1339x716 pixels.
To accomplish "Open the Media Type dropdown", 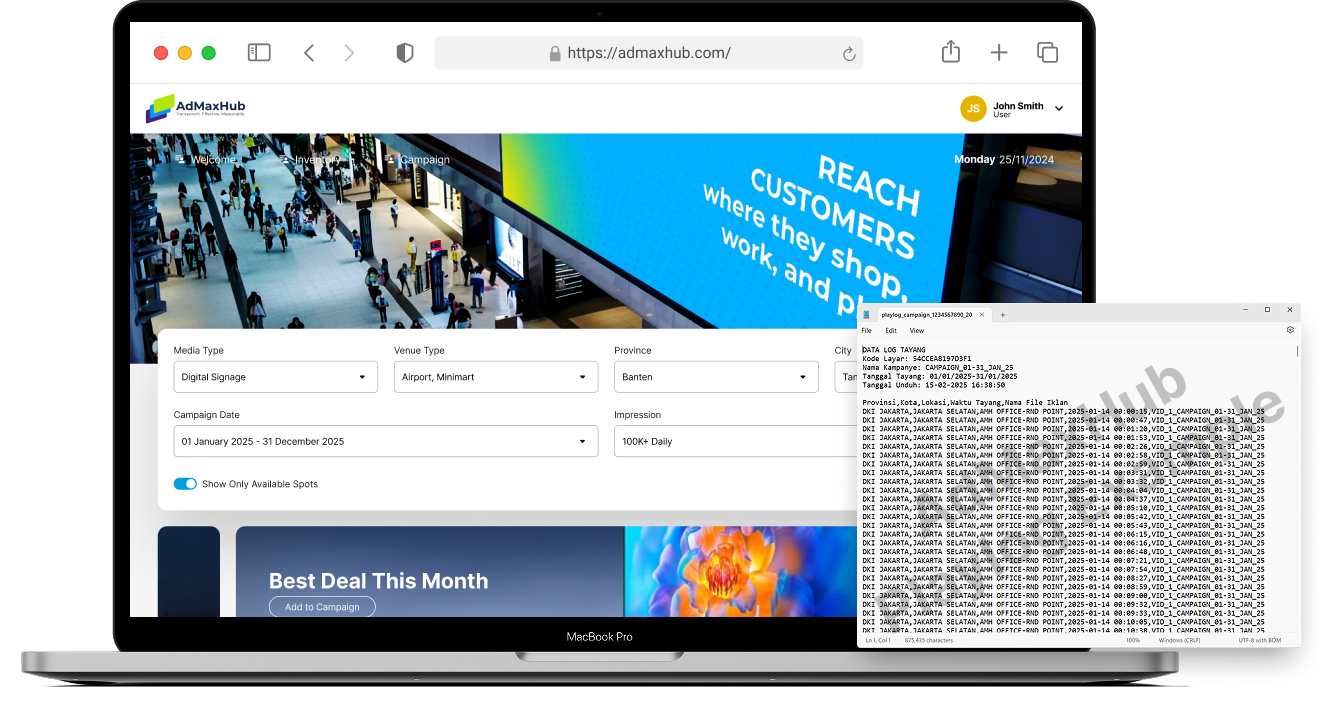I will pos(275,377).
